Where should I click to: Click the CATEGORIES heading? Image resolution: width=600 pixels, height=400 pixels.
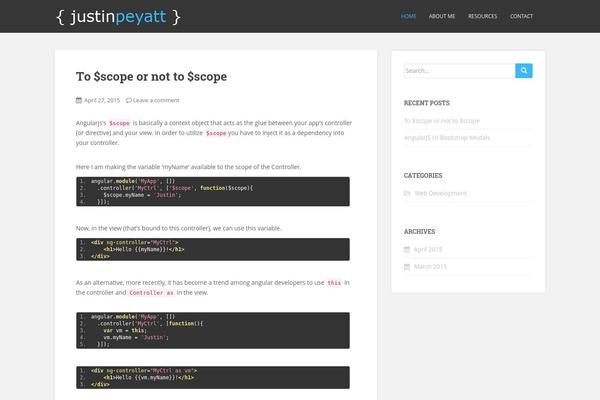click(423, 175)
